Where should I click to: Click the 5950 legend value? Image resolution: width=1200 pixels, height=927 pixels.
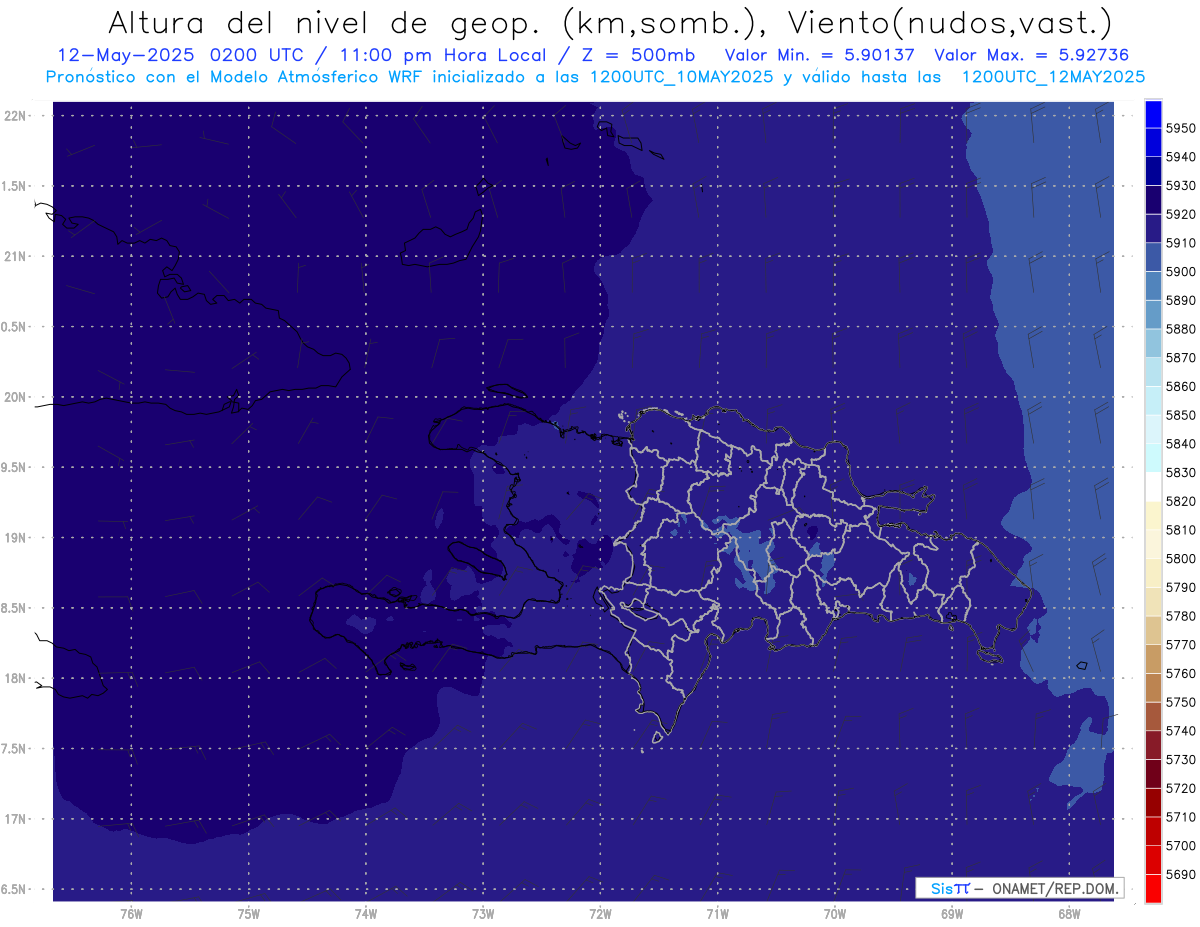click(x=1180, y=128)
